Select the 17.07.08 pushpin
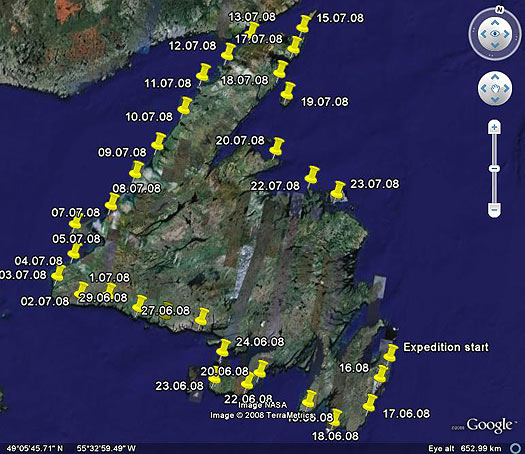This screenshot has width=525, height=454. click(294, 46)
